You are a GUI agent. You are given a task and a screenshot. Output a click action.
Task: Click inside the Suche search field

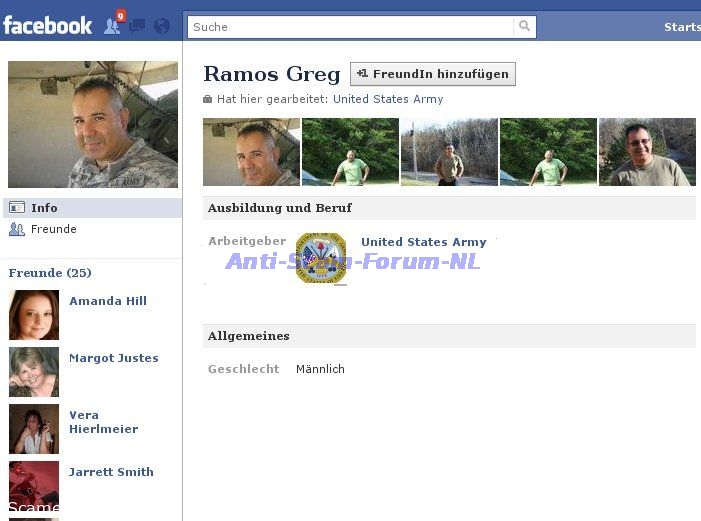point(350,27)
